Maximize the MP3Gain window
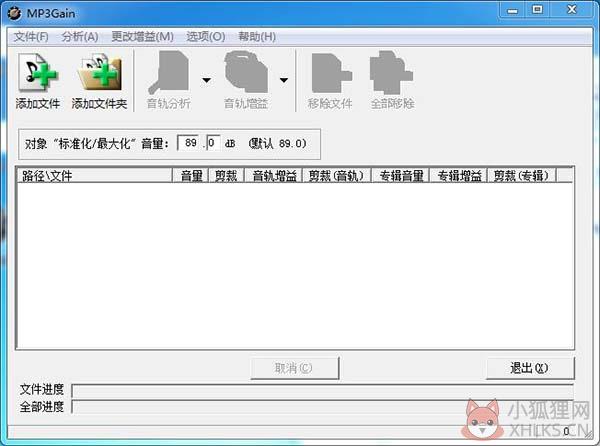 [537, 10]
